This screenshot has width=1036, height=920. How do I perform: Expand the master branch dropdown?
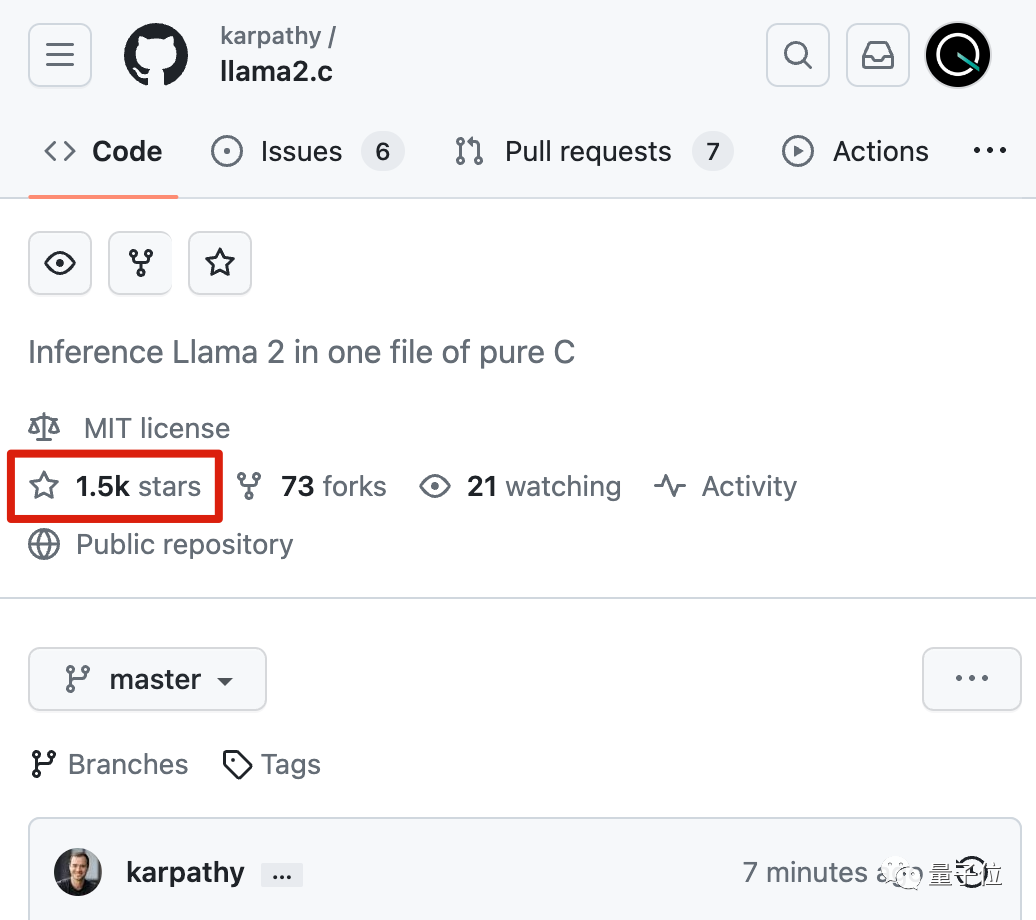[147, 679]
